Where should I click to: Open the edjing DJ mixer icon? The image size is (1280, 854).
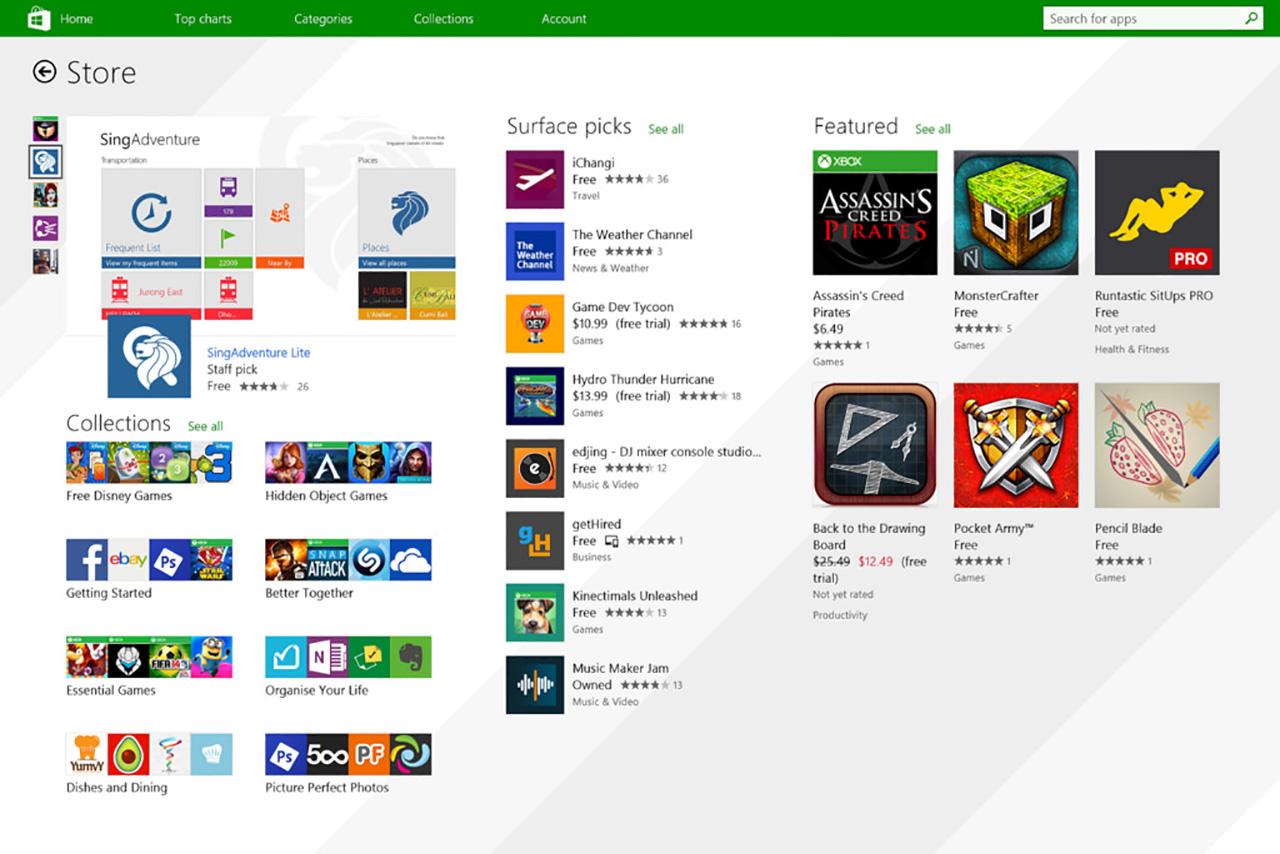535,468
